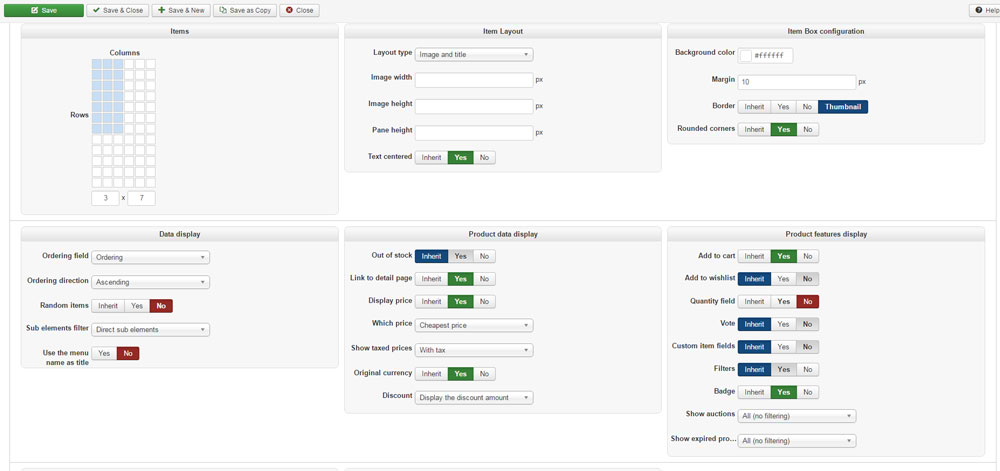
Task: Open the Show auctions dropdown
Action: pyautogui.click(x=797, y=416)
